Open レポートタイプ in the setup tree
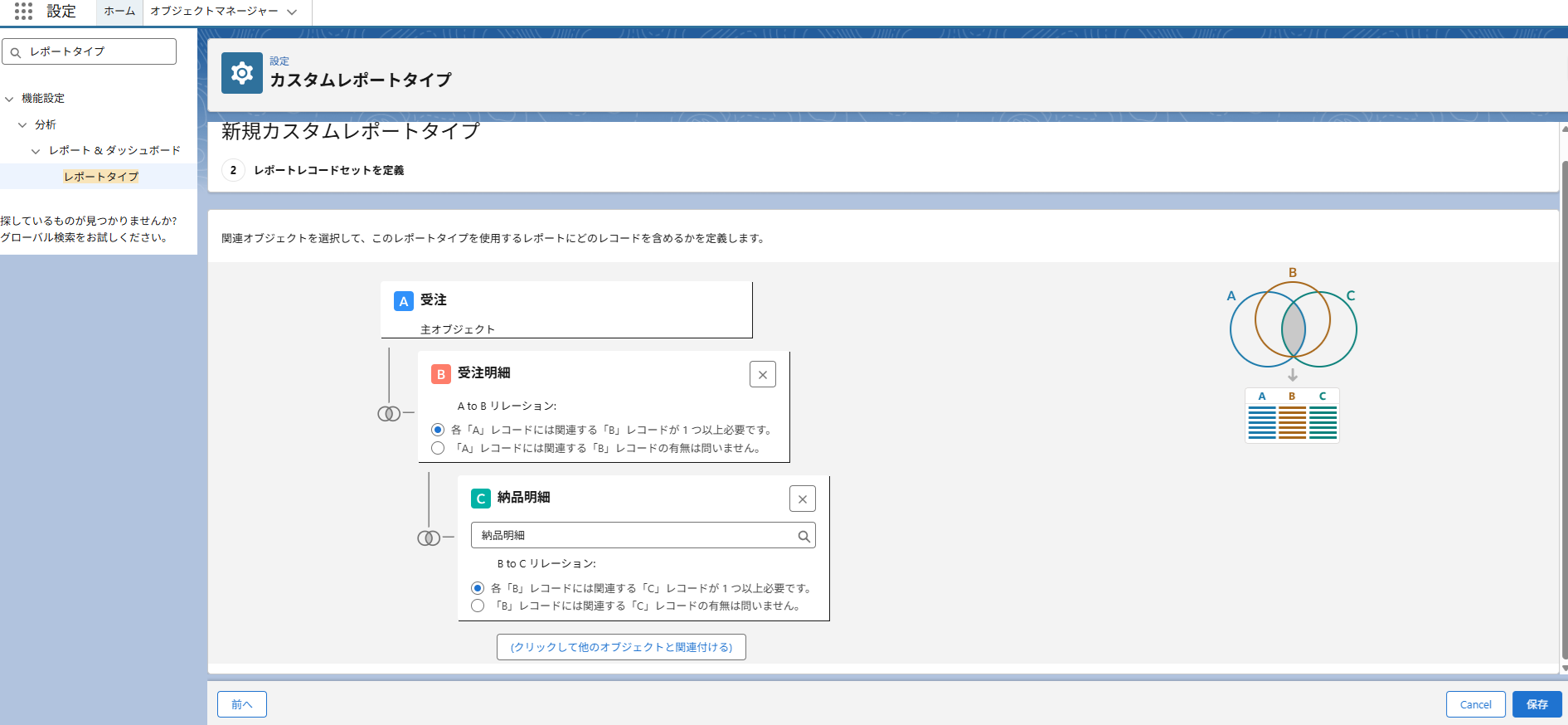1568x725 pixels. coord(101,177)
